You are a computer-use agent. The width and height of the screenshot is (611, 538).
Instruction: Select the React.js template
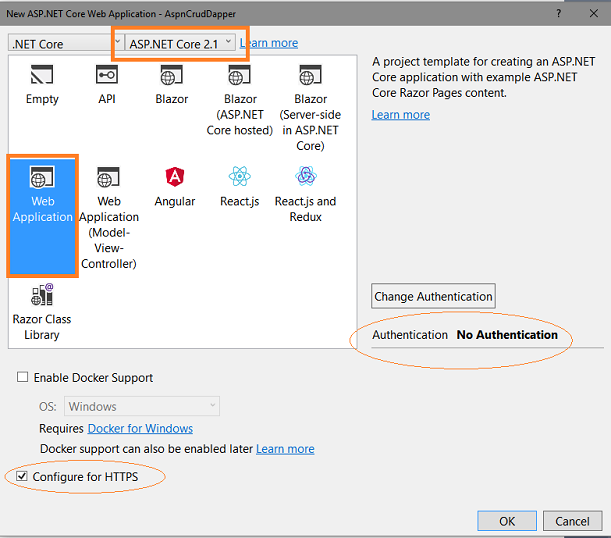coord(240,187)
